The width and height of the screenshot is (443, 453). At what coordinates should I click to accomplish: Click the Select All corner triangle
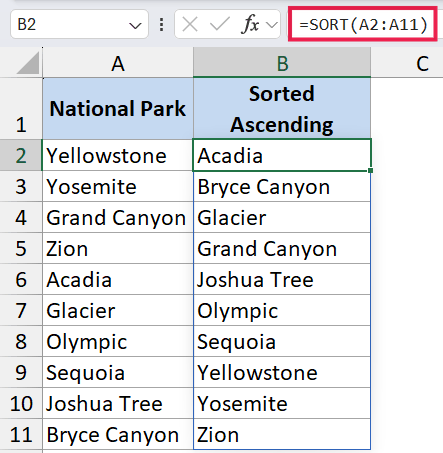[28, 63]
